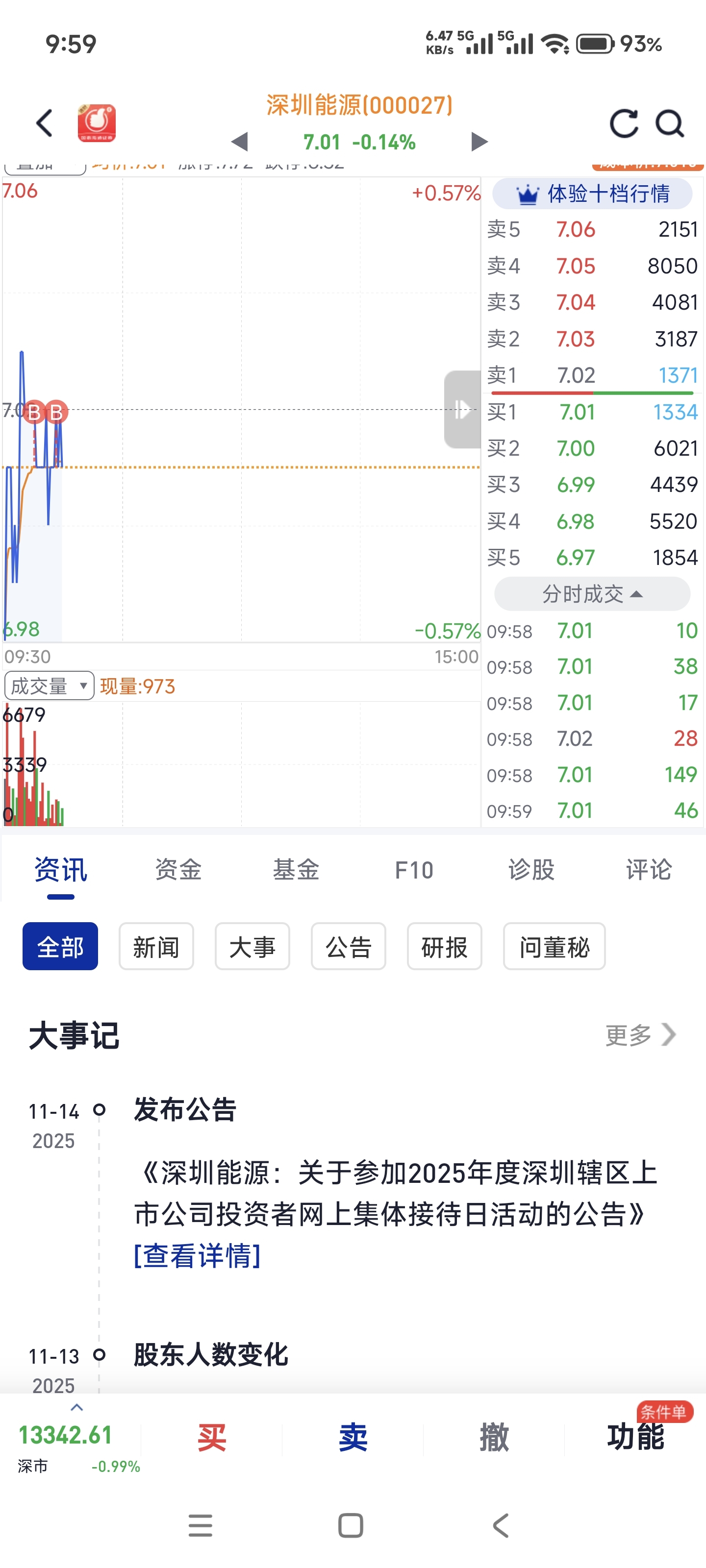This screenshot has height=1568, width=706.
Task: Select the 卖2 price 7.03 row
Action: 592,339
